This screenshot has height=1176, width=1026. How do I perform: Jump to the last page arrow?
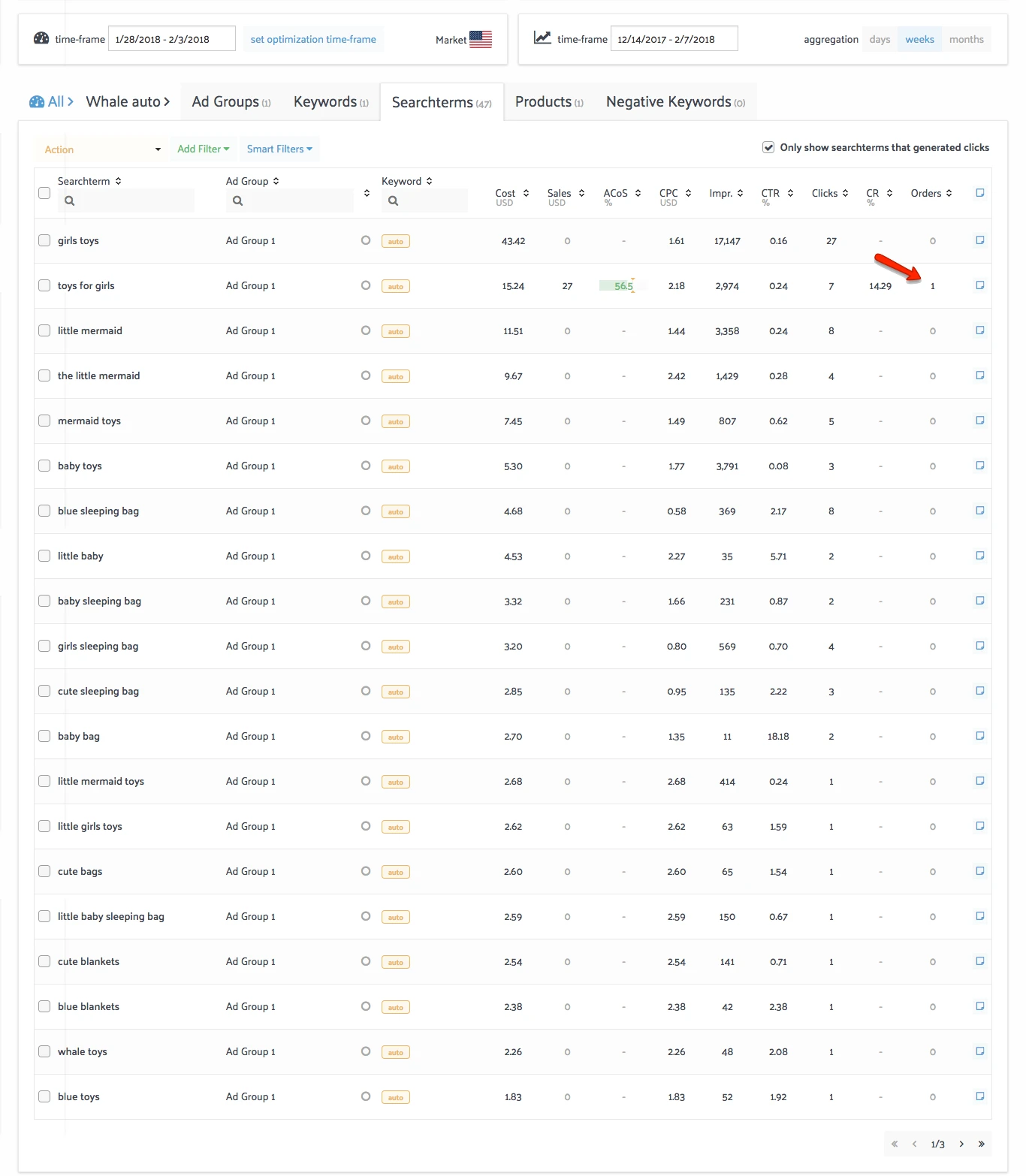coord(981,1144)
